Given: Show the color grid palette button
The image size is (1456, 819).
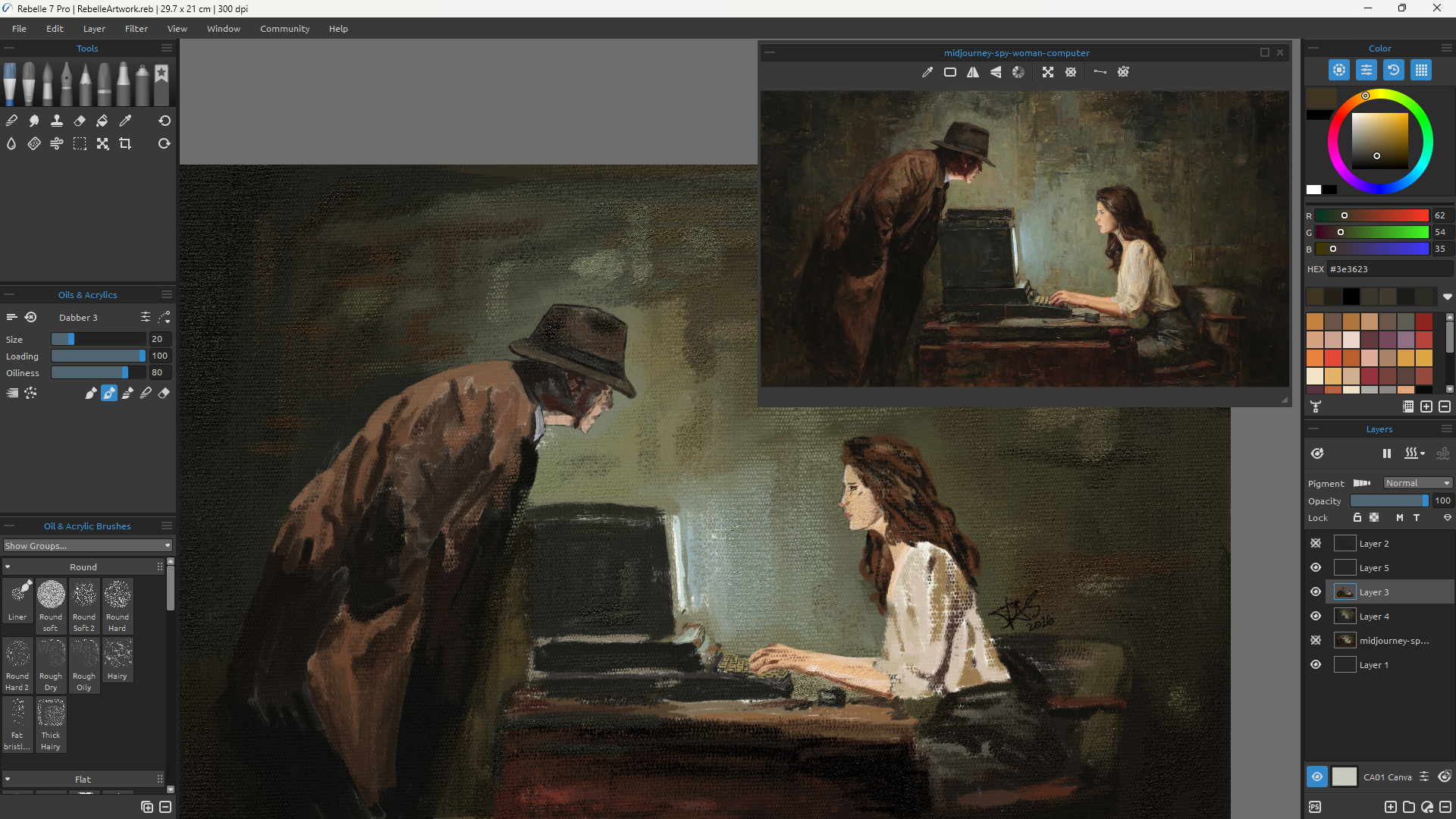Looking at the screenshot, I should pos(1421,70).
